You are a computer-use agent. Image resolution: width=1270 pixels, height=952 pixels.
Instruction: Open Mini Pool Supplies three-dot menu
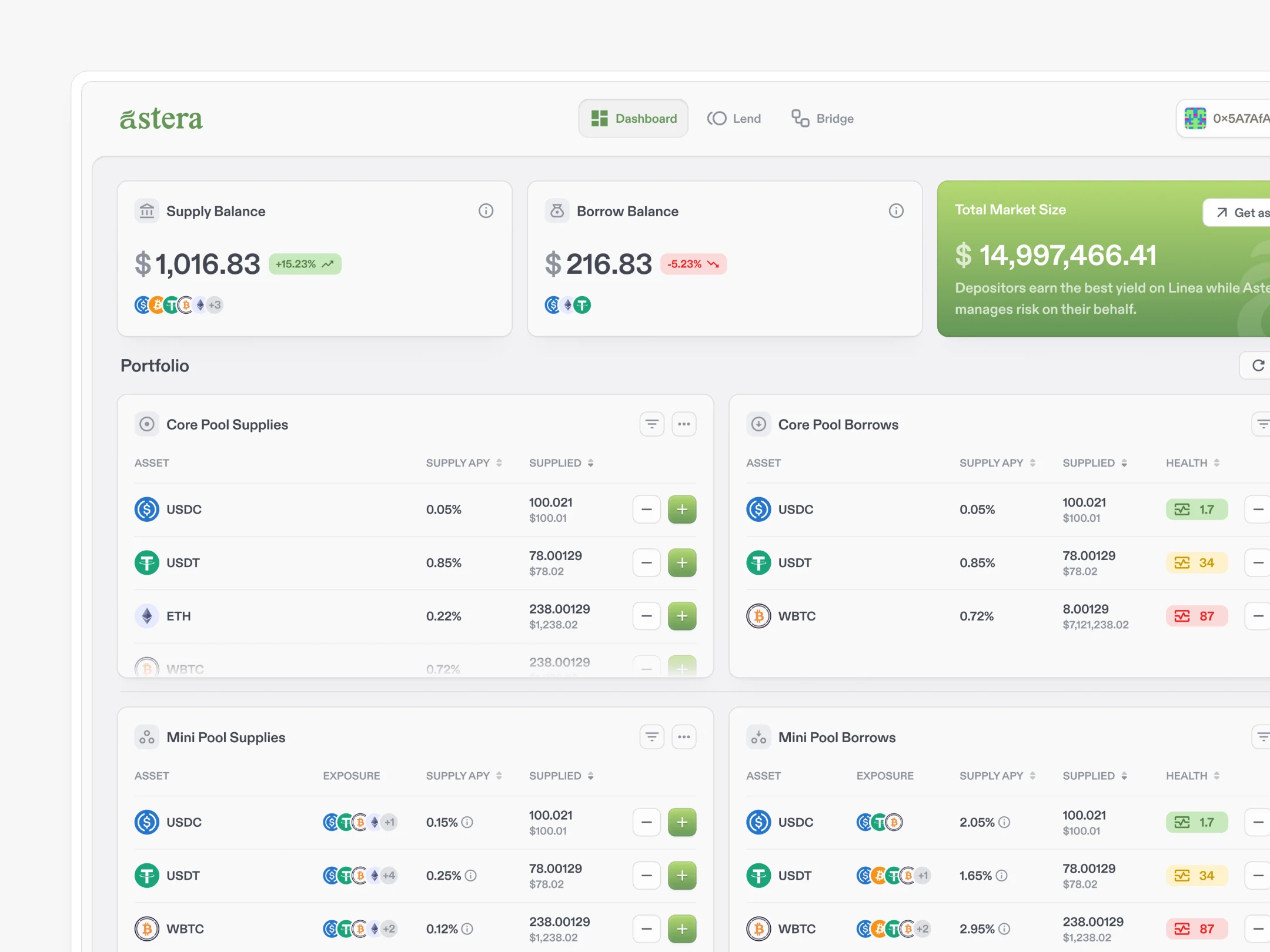684,737
